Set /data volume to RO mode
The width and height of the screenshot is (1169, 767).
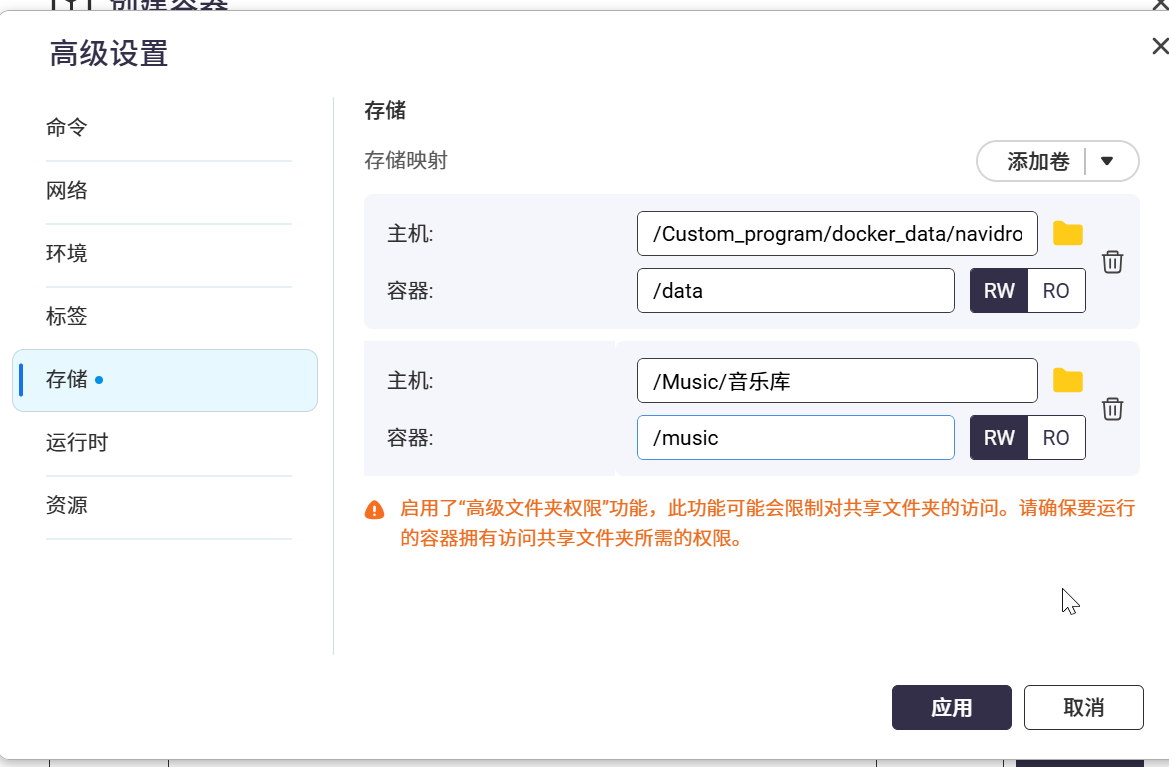tap(1056, 291)
